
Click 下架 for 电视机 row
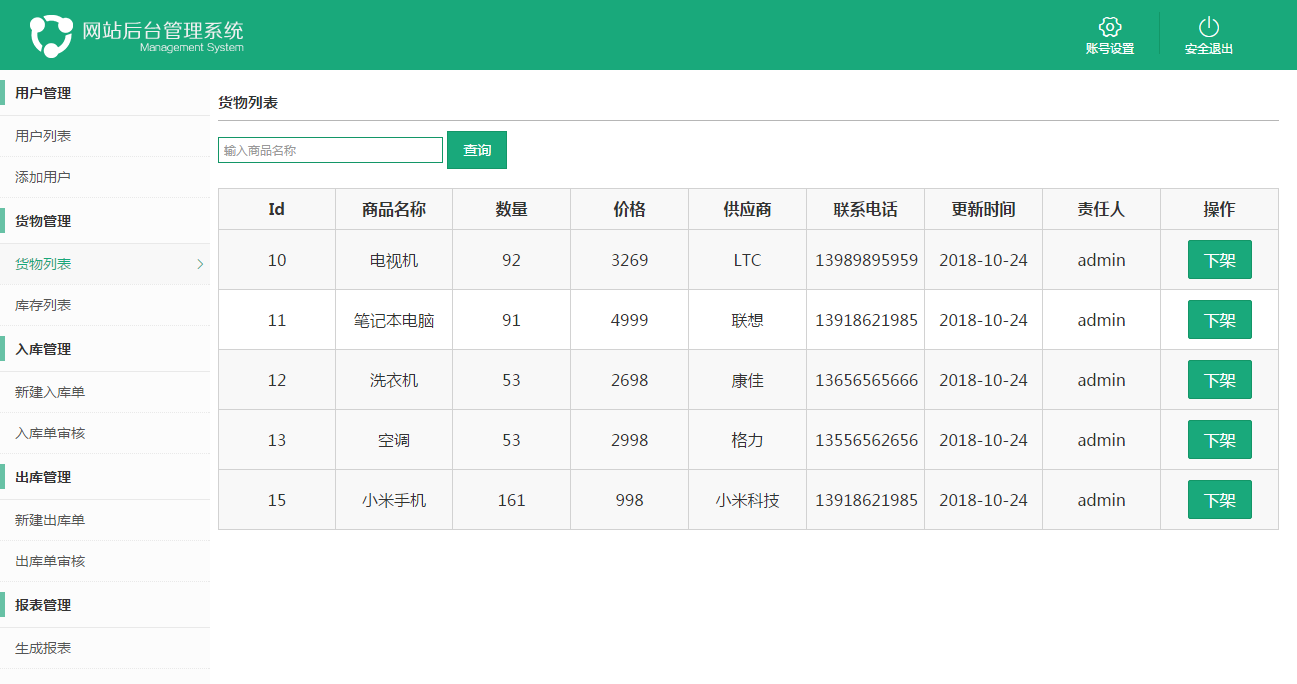tap(1219, 260)
